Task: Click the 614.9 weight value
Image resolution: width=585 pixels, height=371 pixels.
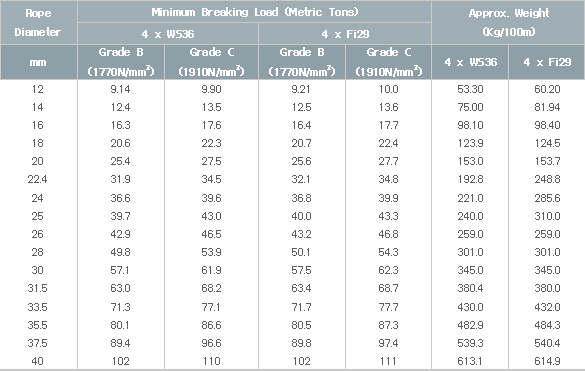Action: [x=547, y=361]
